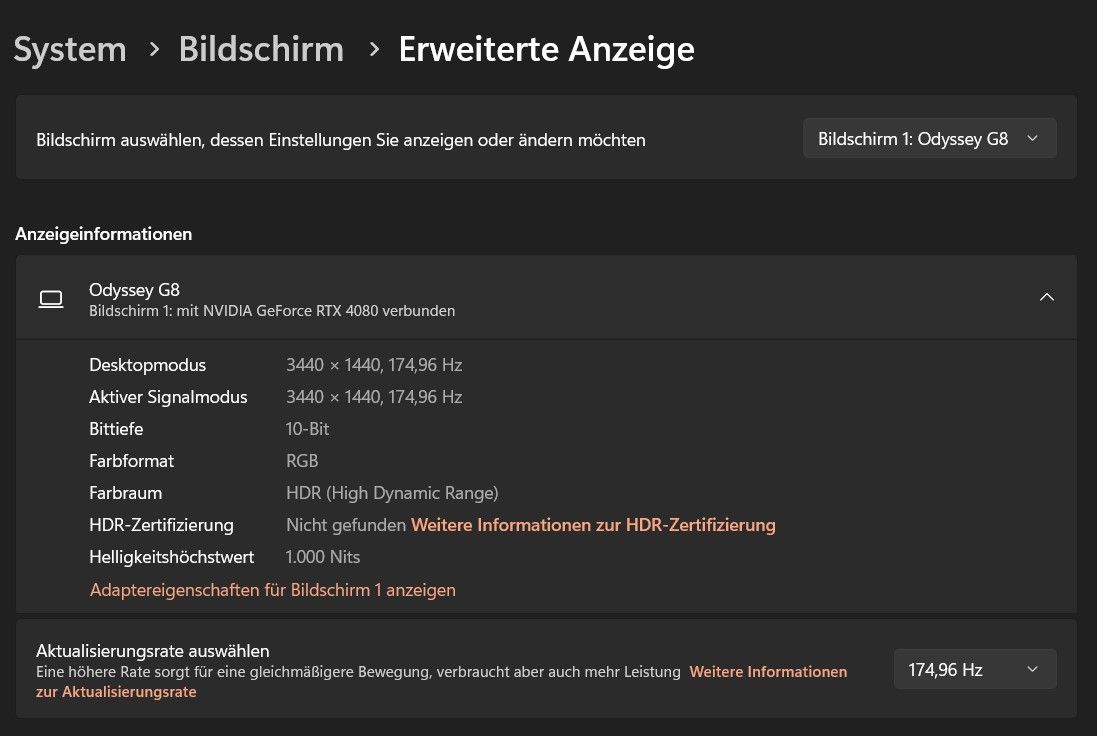Click the 10-Bit Bittiefe value
Screen dimensions: 1097x736
coord(307,429)
